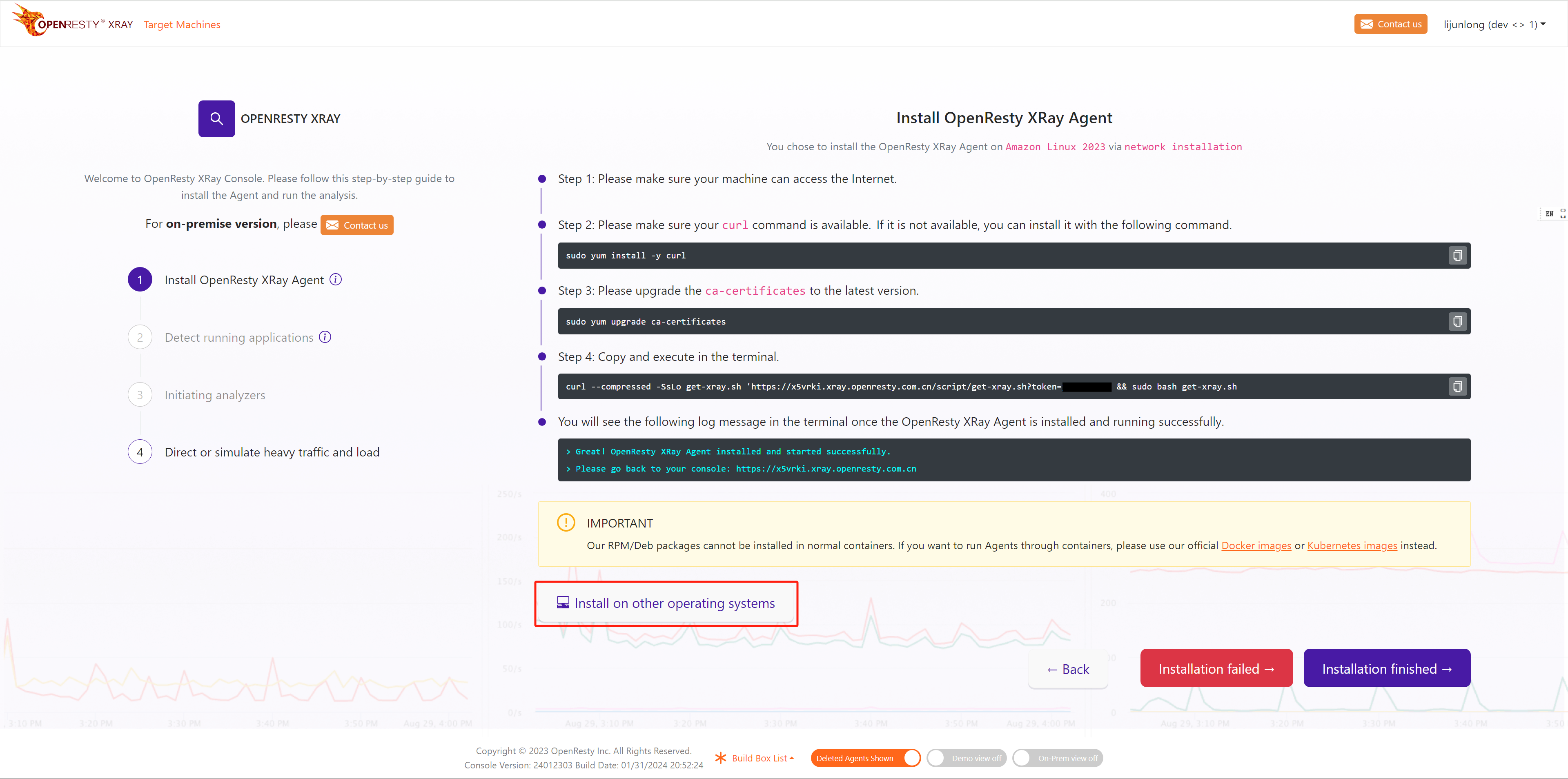1568x779 pixels.
Task: Go Back to the previous step
Action: [x=1068, y=669]
